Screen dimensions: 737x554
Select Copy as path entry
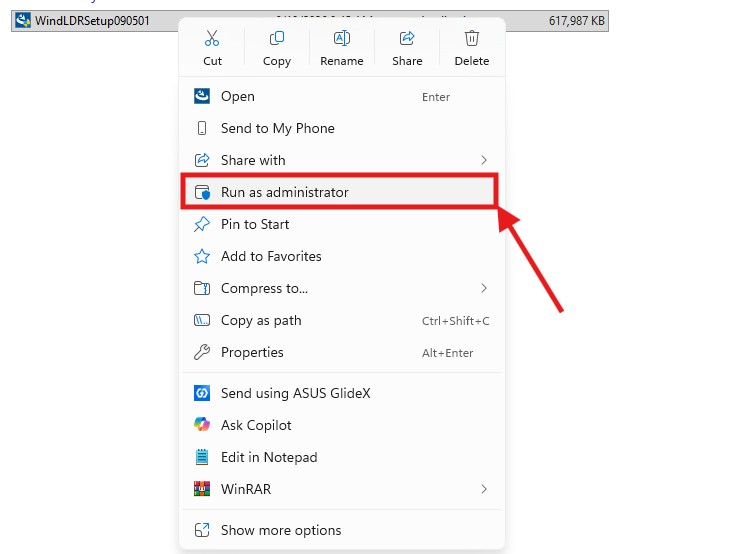tap(342, 320)
